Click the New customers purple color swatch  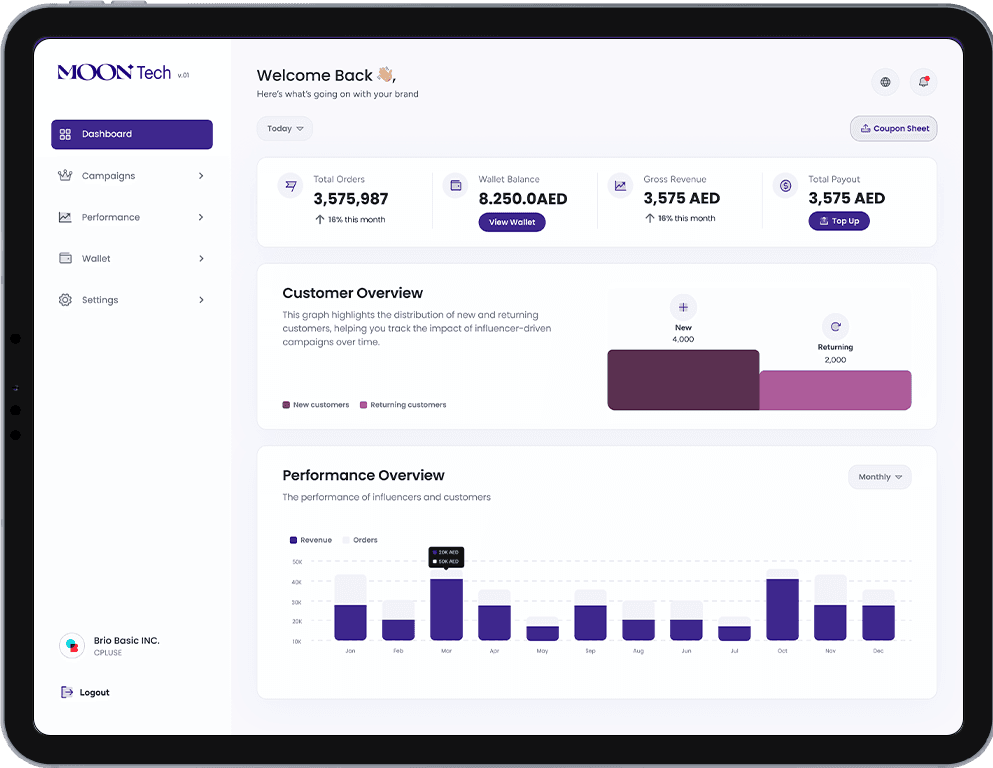[285, 405]
